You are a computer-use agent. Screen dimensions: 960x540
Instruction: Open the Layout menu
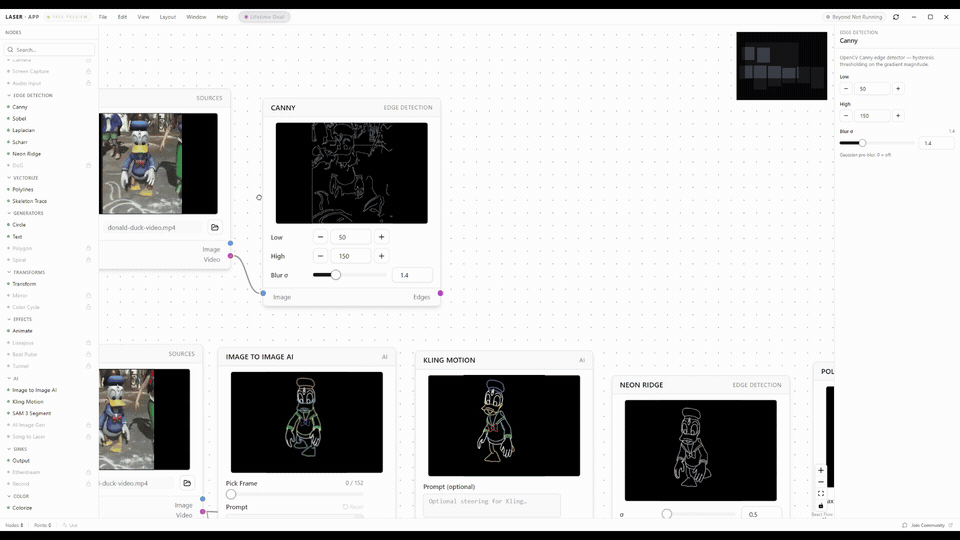click(x=168, y=17)
